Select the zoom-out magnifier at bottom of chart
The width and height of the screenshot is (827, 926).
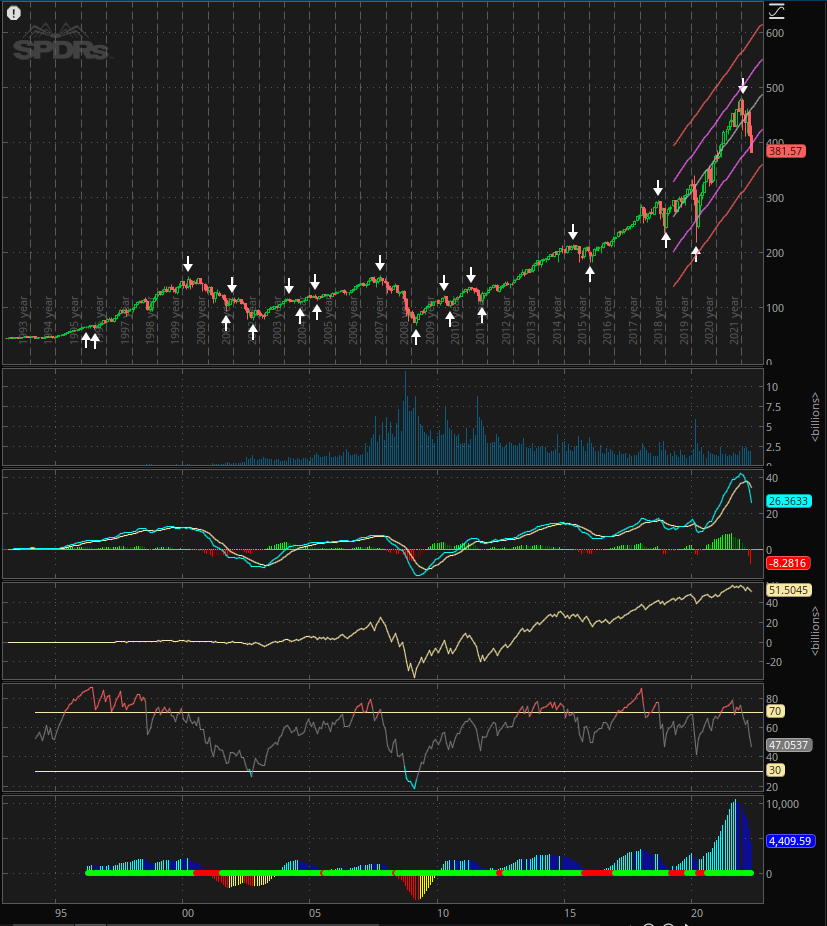point(667,923)
